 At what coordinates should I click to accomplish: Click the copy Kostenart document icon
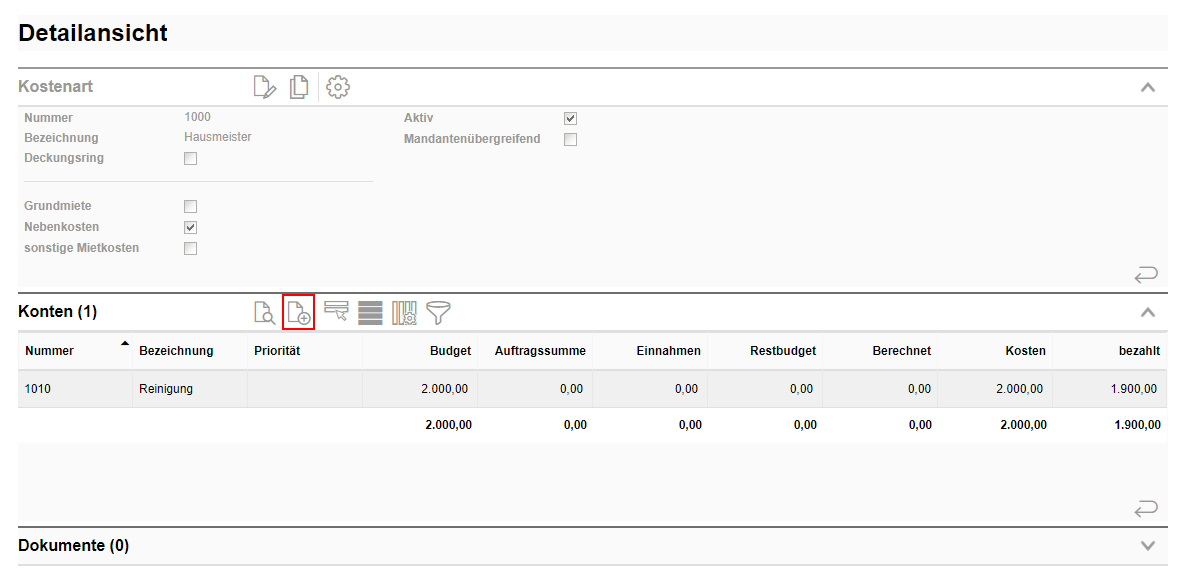[x=298, y=87]
